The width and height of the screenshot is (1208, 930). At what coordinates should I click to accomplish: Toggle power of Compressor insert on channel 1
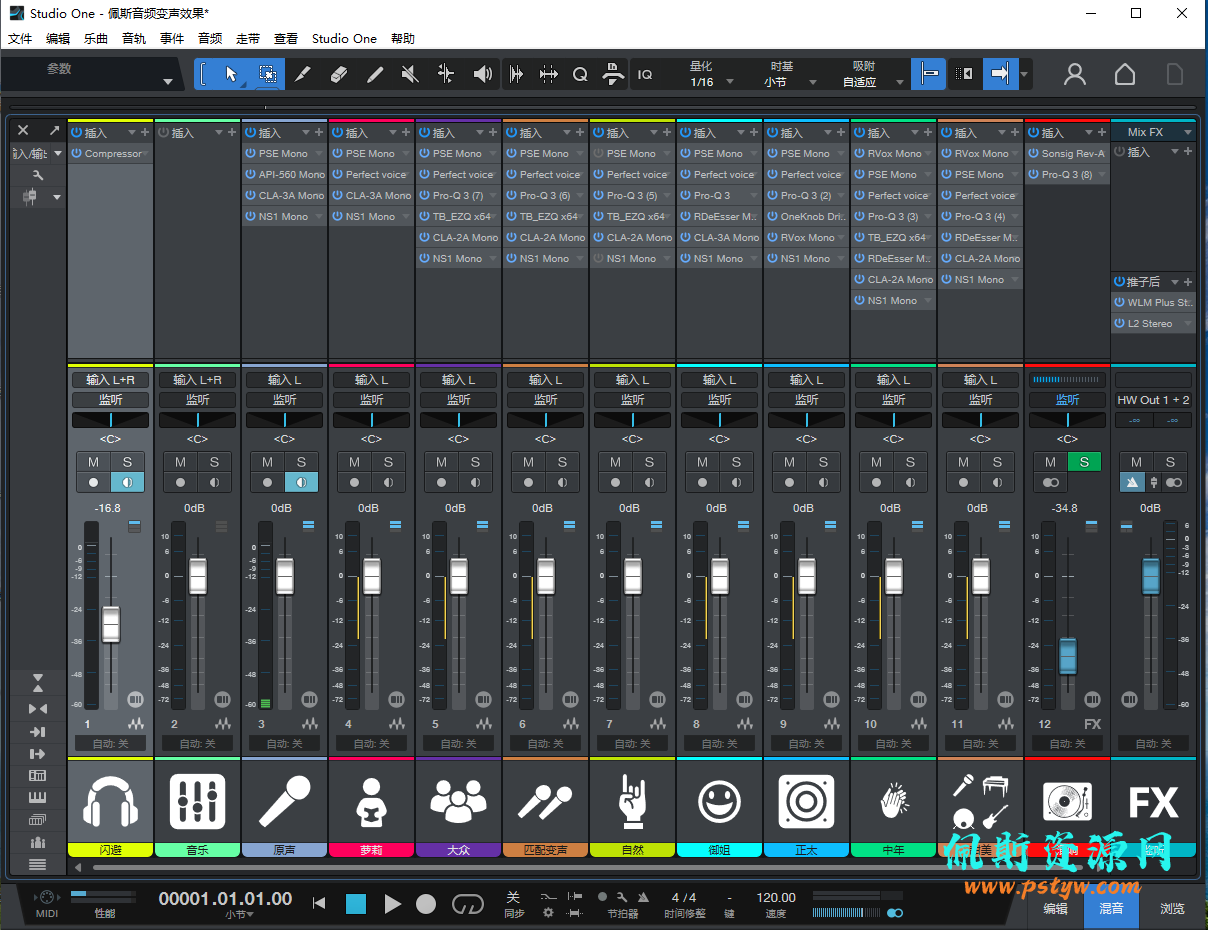tap(77, 154)
